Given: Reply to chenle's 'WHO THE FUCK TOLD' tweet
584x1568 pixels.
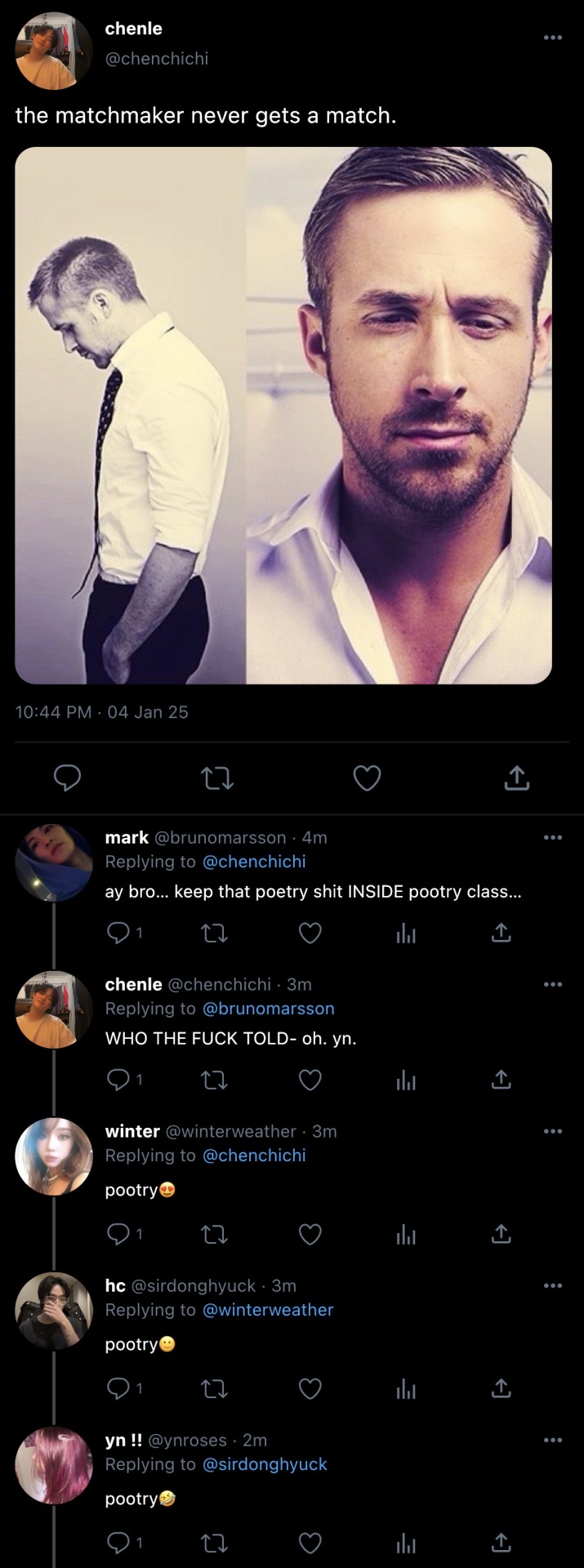Looking at the screenshot, I should [x=119, y=1080].
